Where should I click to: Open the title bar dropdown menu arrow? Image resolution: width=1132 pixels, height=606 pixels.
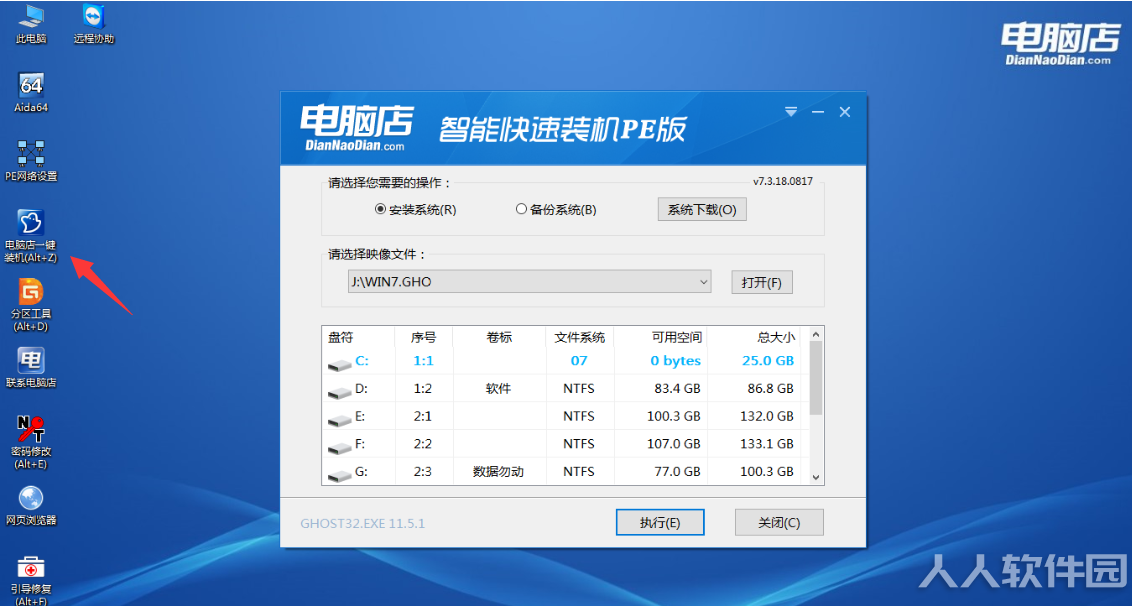click(791, 112)
